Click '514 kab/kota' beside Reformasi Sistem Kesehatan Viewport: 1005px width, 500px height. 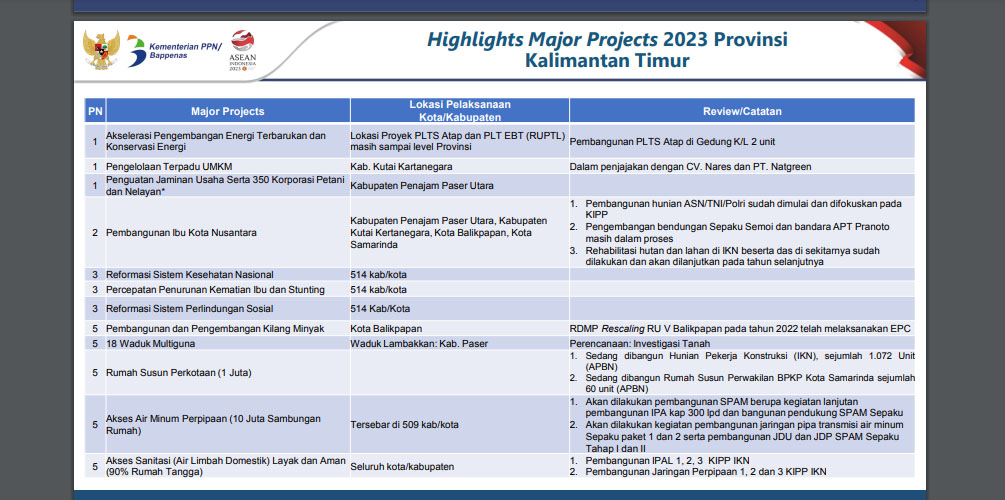[459, 274]
